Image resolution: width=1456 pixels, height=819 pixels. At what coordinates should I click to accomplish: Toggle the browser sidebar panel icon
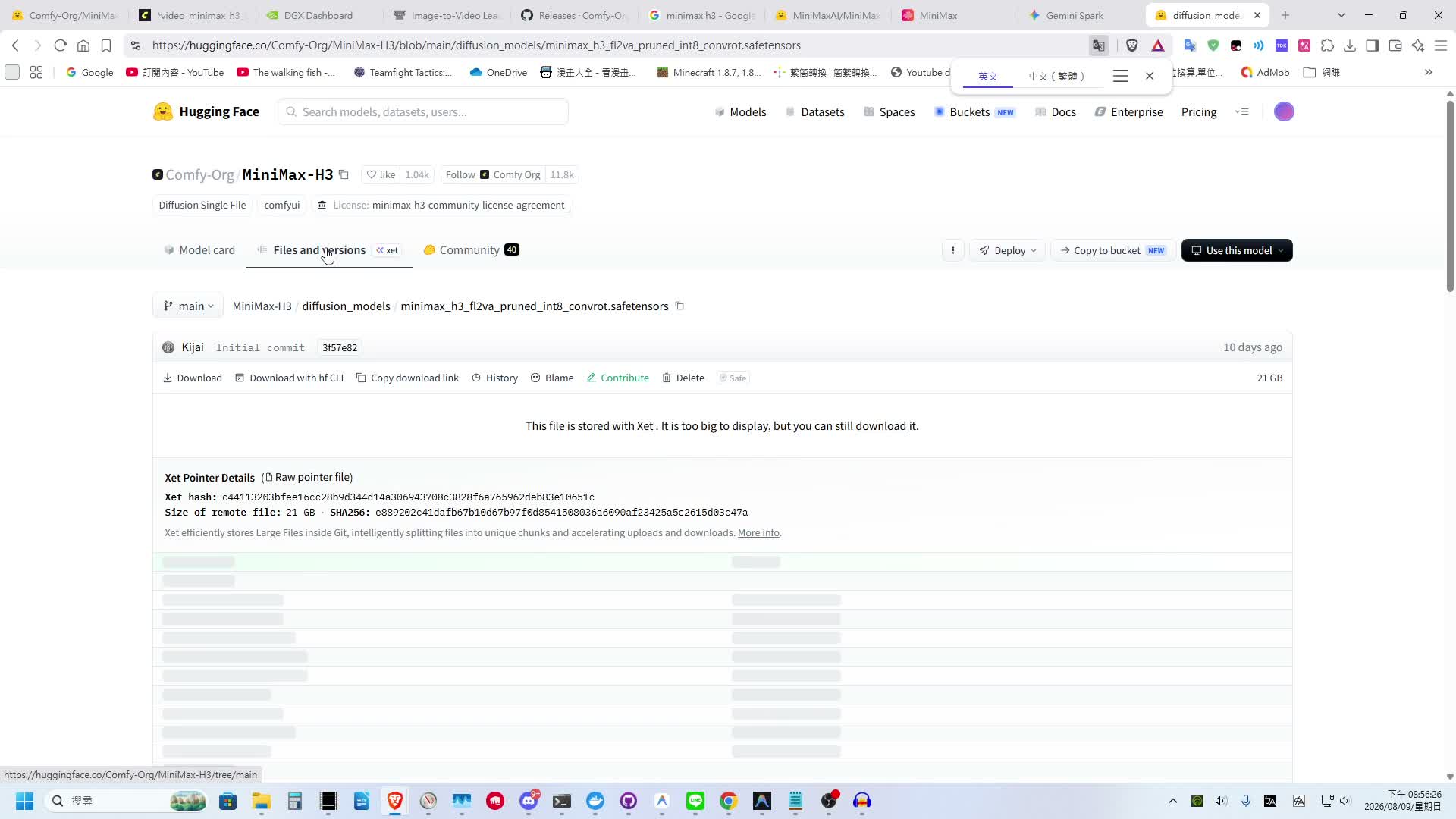click(x=1373, y=45)
